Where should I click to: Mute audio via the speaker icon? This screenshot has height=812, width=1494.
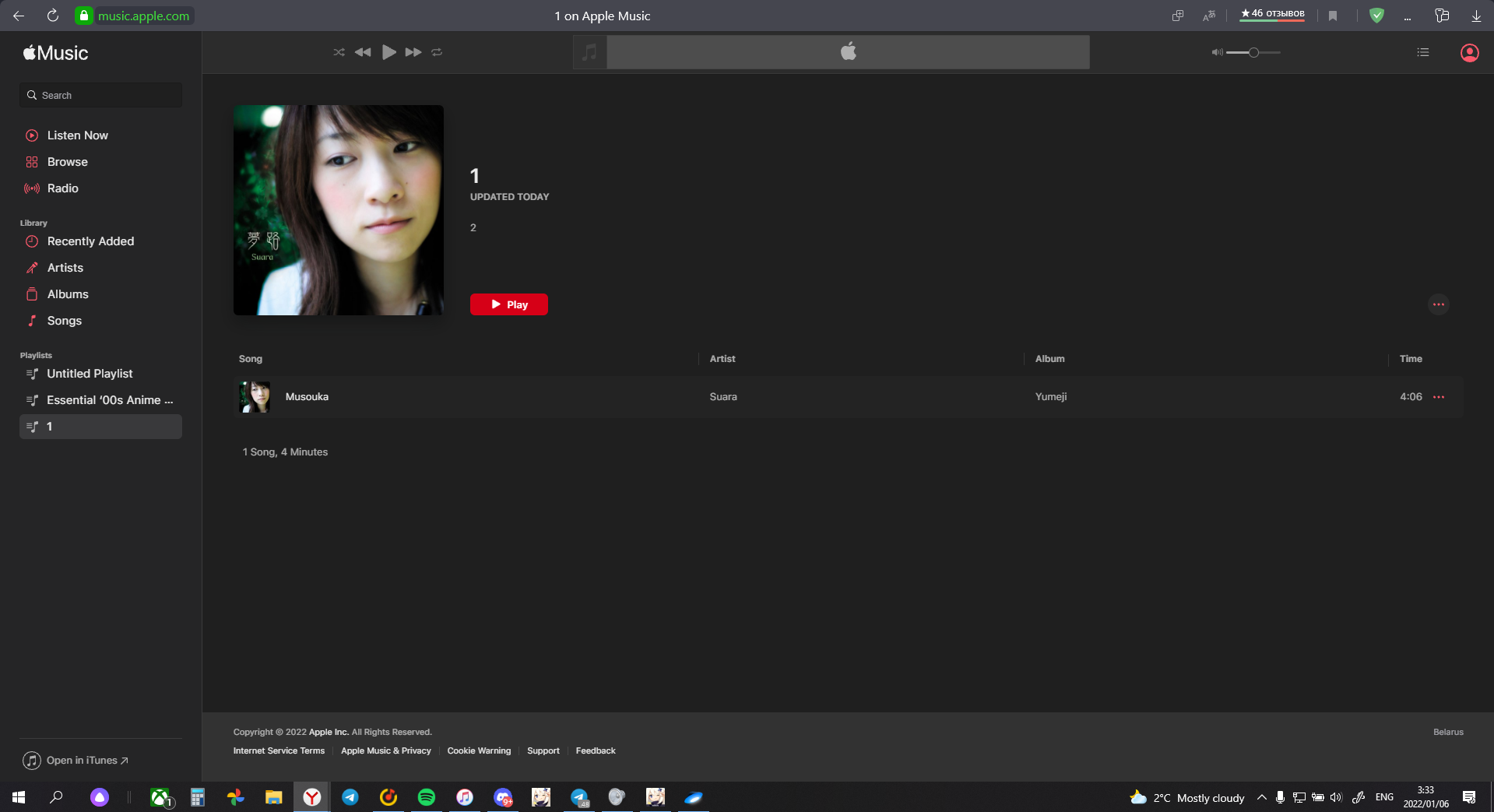pyautogui.click(x=1217, y=52)
